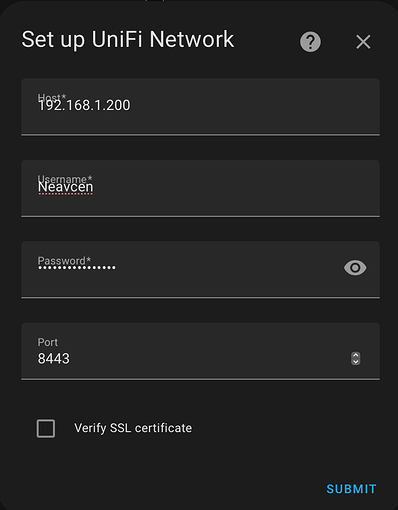The image size is (398, 510).
Task: Enable the Verify SSL certificate checkbox
Action: 46,428
